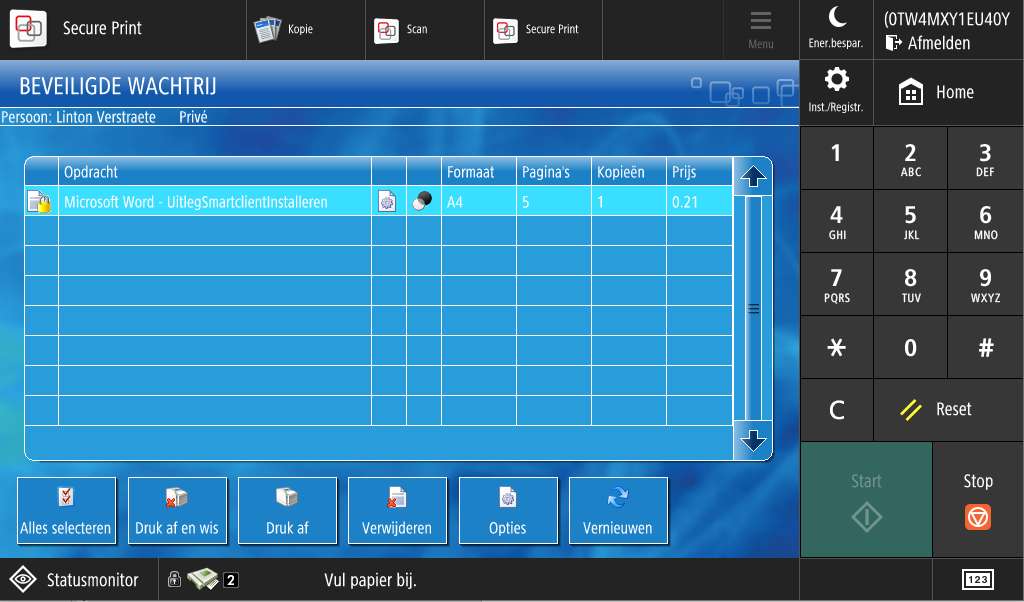Tap keypad digit 1
This screenshot has width=1024, height=602.
pos(836,158)
